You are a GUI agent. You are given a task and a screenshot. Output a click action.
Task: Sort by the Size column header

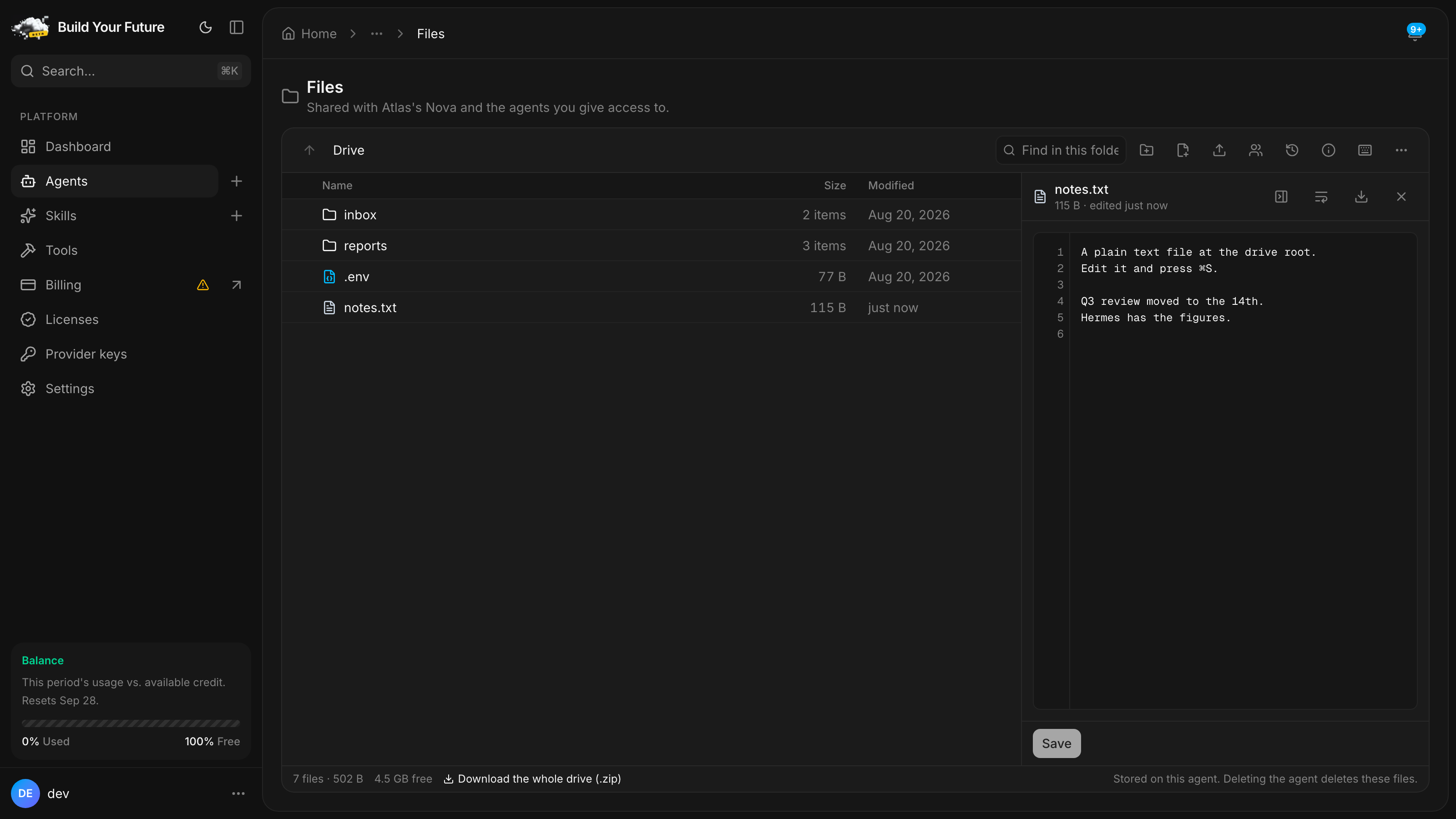tap(835, 185)
